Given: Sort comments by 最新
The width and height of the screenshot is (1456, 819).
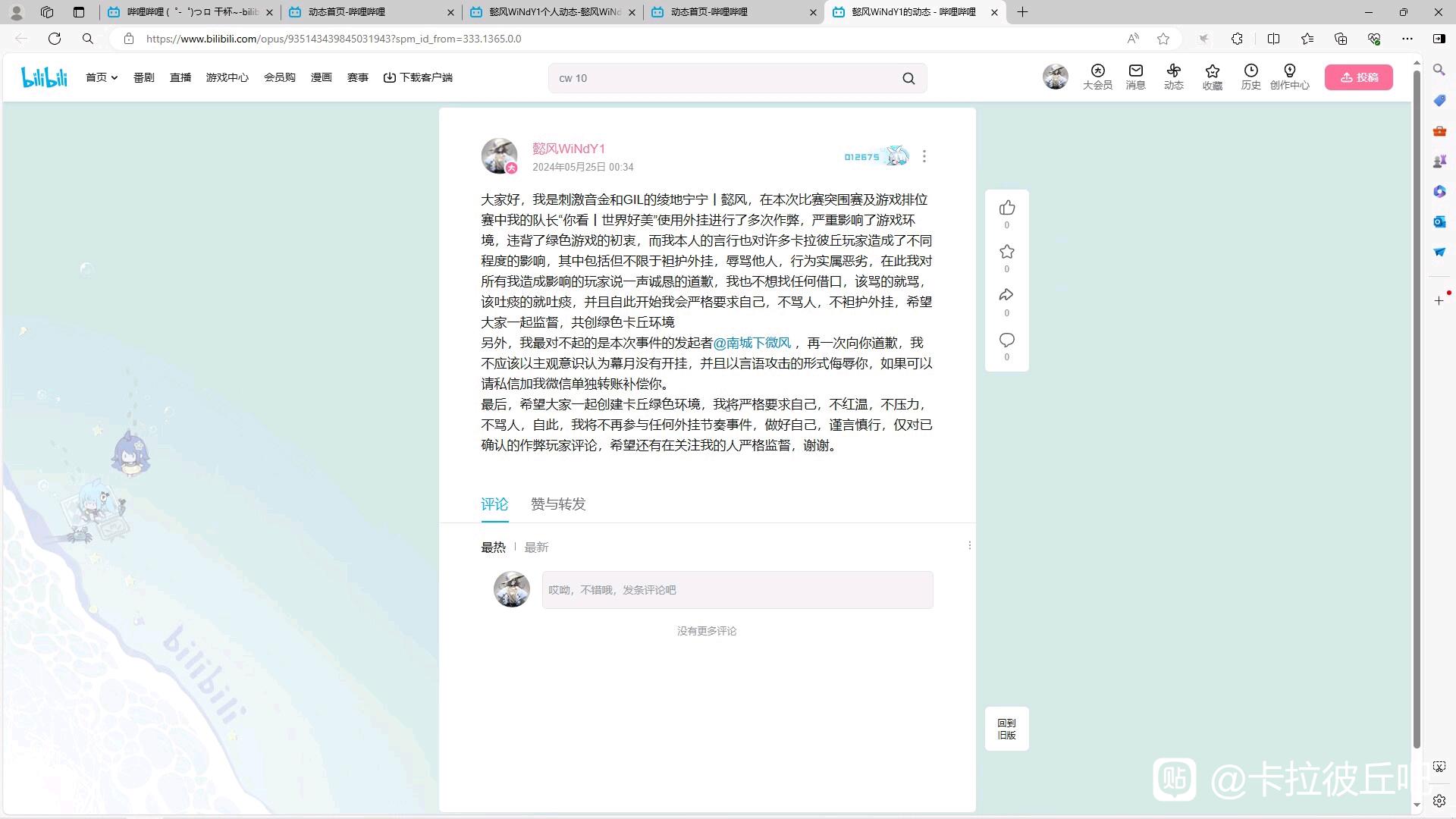Looking at the screenshot, I should pos(536,548).
